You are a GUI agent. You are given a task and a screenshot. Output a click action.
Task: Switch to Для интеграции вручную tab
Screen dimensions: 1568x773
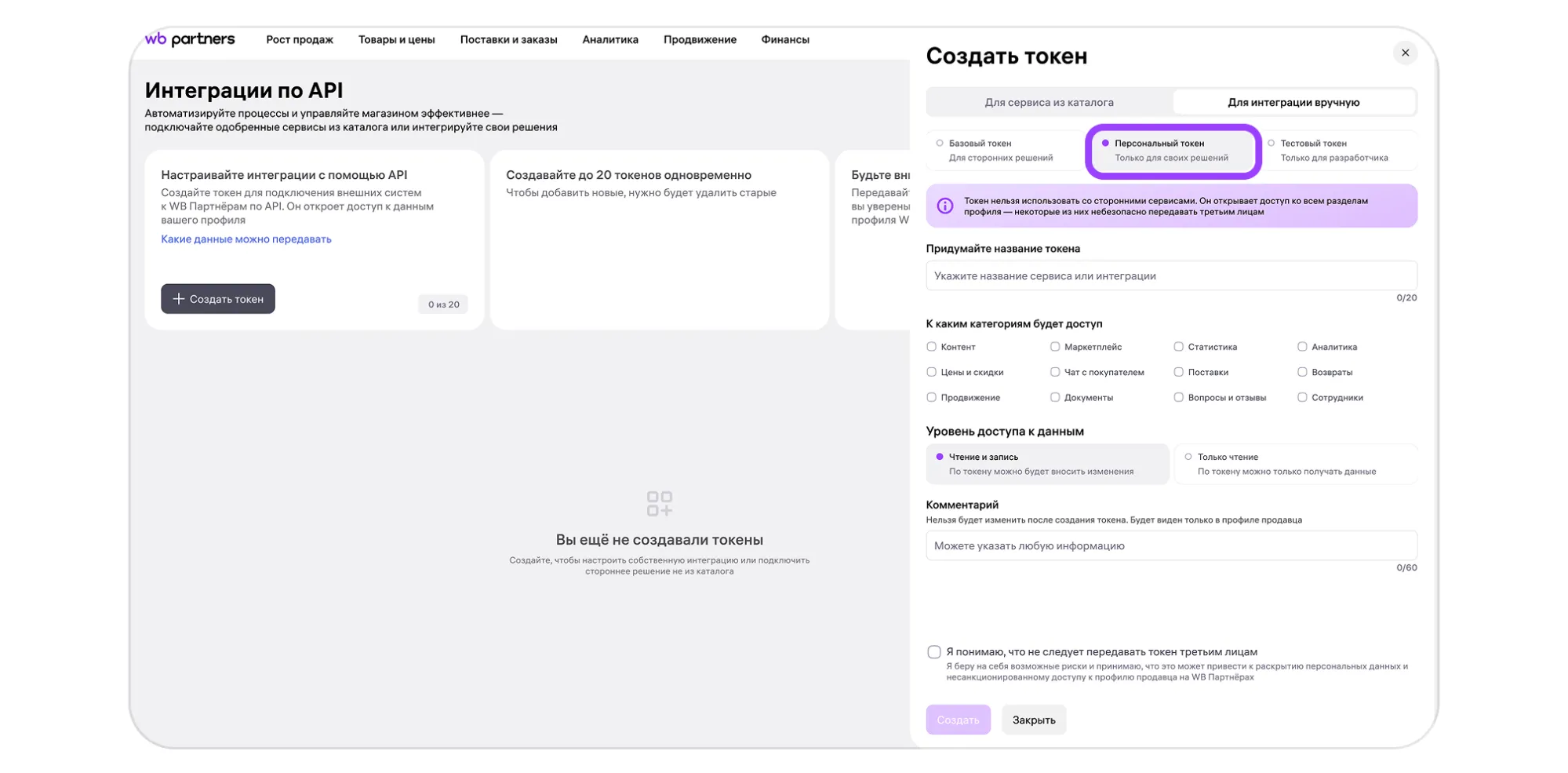point(1293,103)
